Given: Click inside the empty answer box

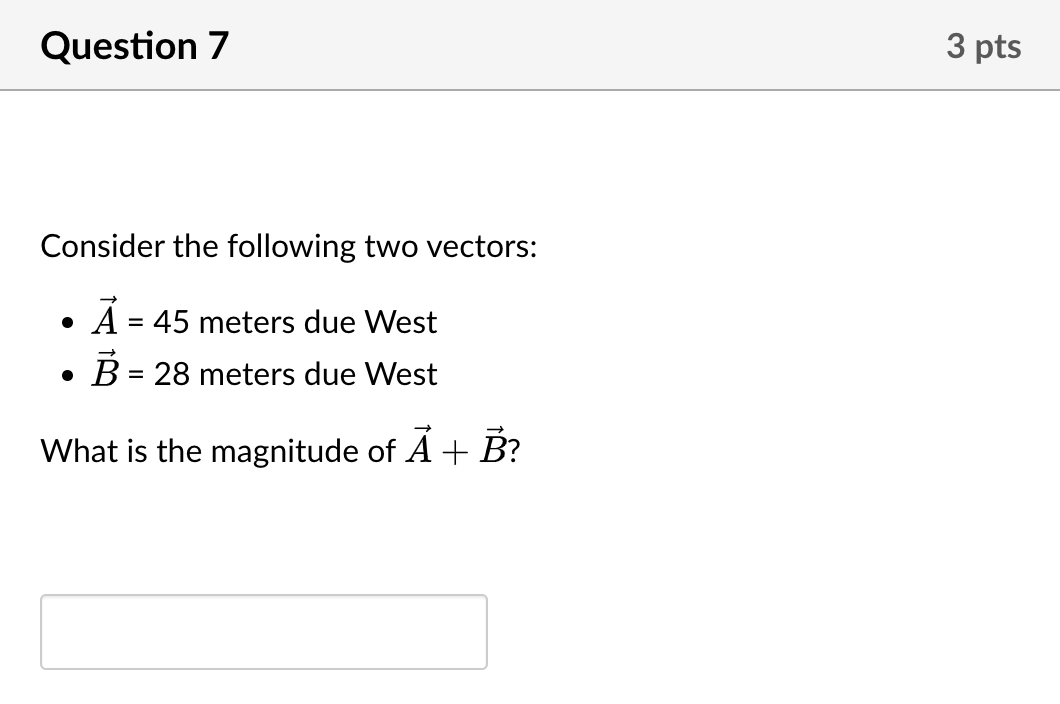Looking at the screenshot, I should [x=263, y=631].
